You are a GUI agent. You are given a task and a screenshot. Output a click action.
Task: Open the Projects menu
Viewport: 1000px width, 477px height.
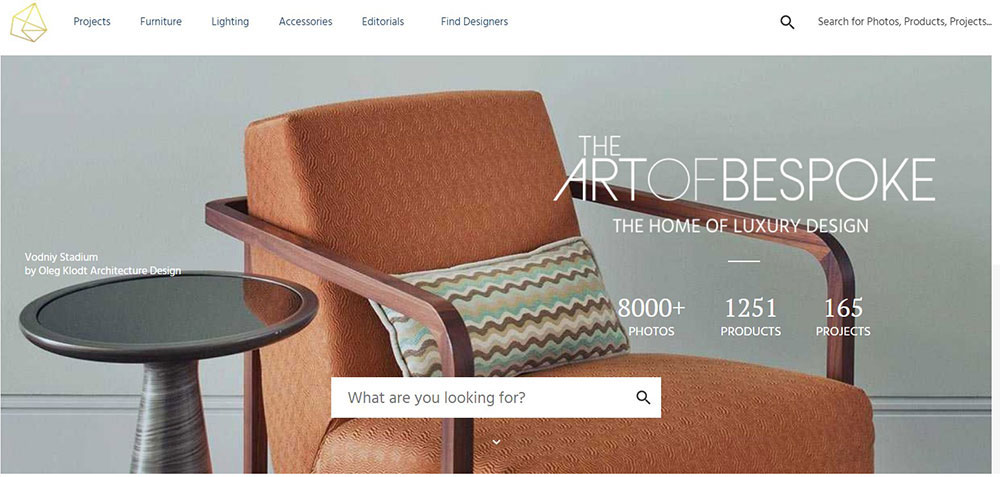point(92,22)
